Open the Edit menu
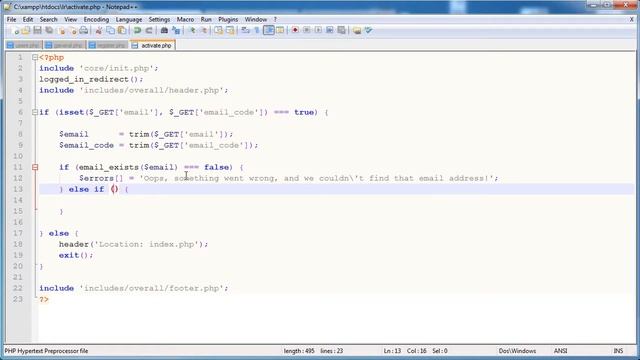 coord(28,19)
